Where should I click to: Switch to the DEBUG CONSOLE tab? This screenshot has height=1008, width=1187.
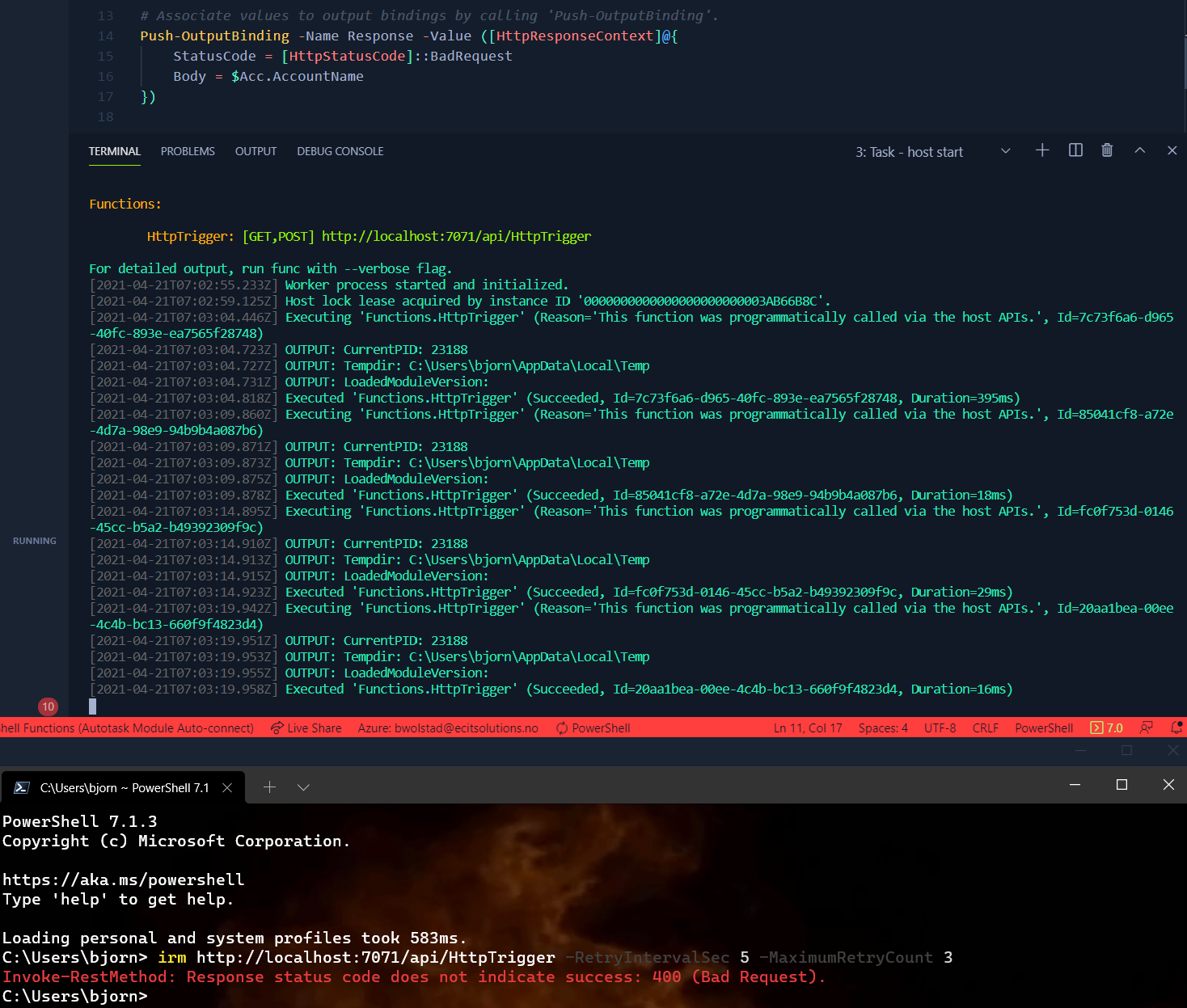[340, 151]
